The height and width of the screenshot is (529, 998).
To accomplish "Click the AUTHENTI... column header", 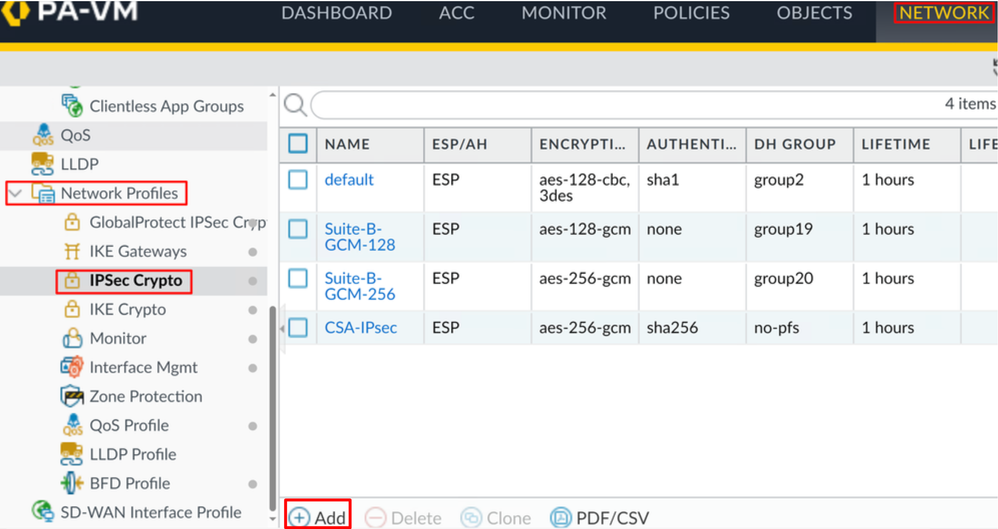I will point(691,144).
